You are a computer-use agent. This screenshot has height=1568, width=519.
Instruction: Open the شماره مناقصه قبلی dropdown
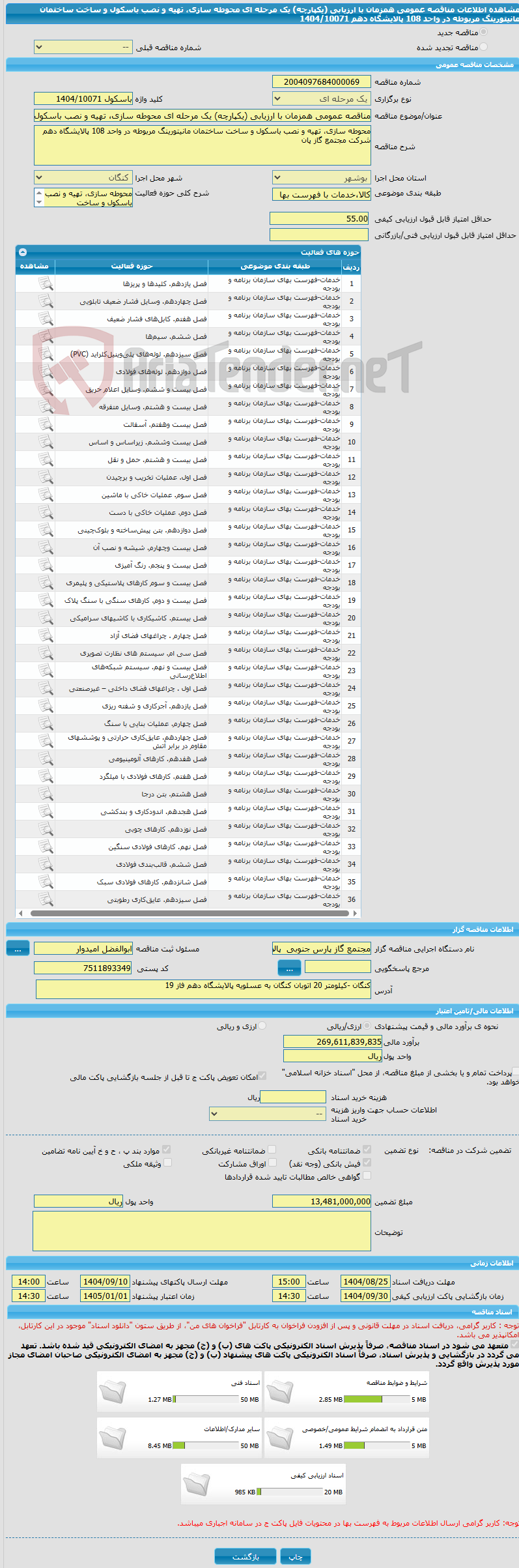coord(83,47)
